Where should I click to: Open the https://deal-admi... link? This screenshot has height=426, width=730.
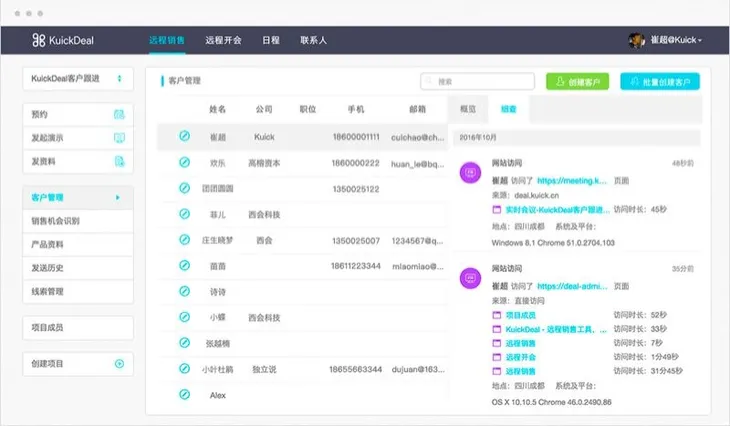click(572, 286)
